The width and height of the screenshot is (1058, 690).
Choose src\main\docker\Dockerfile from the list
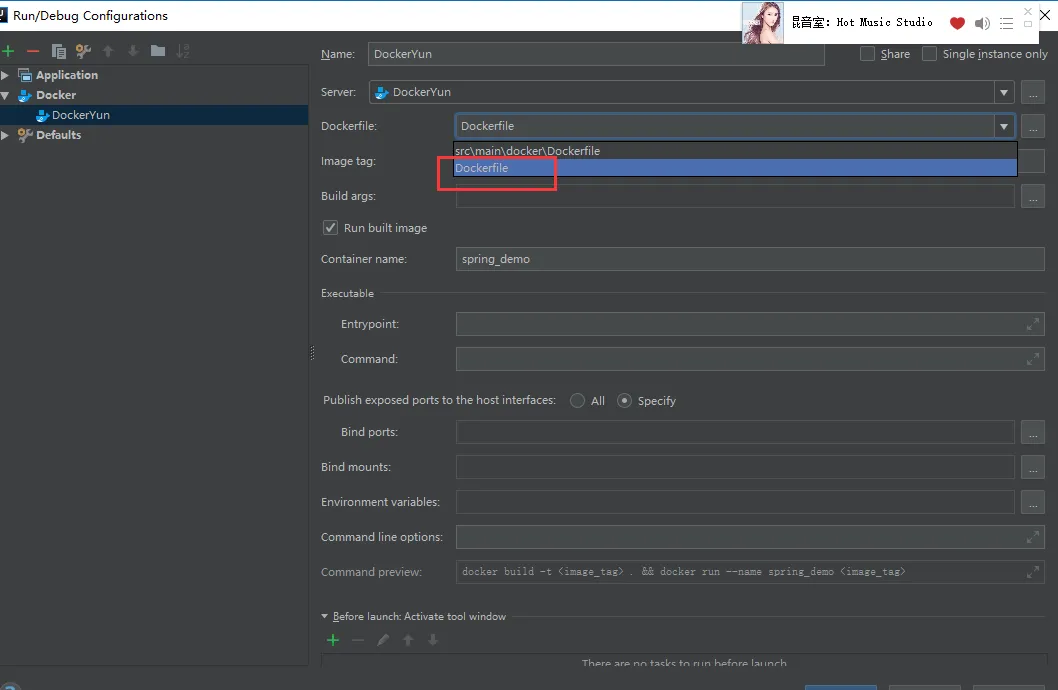pos(528,151)
